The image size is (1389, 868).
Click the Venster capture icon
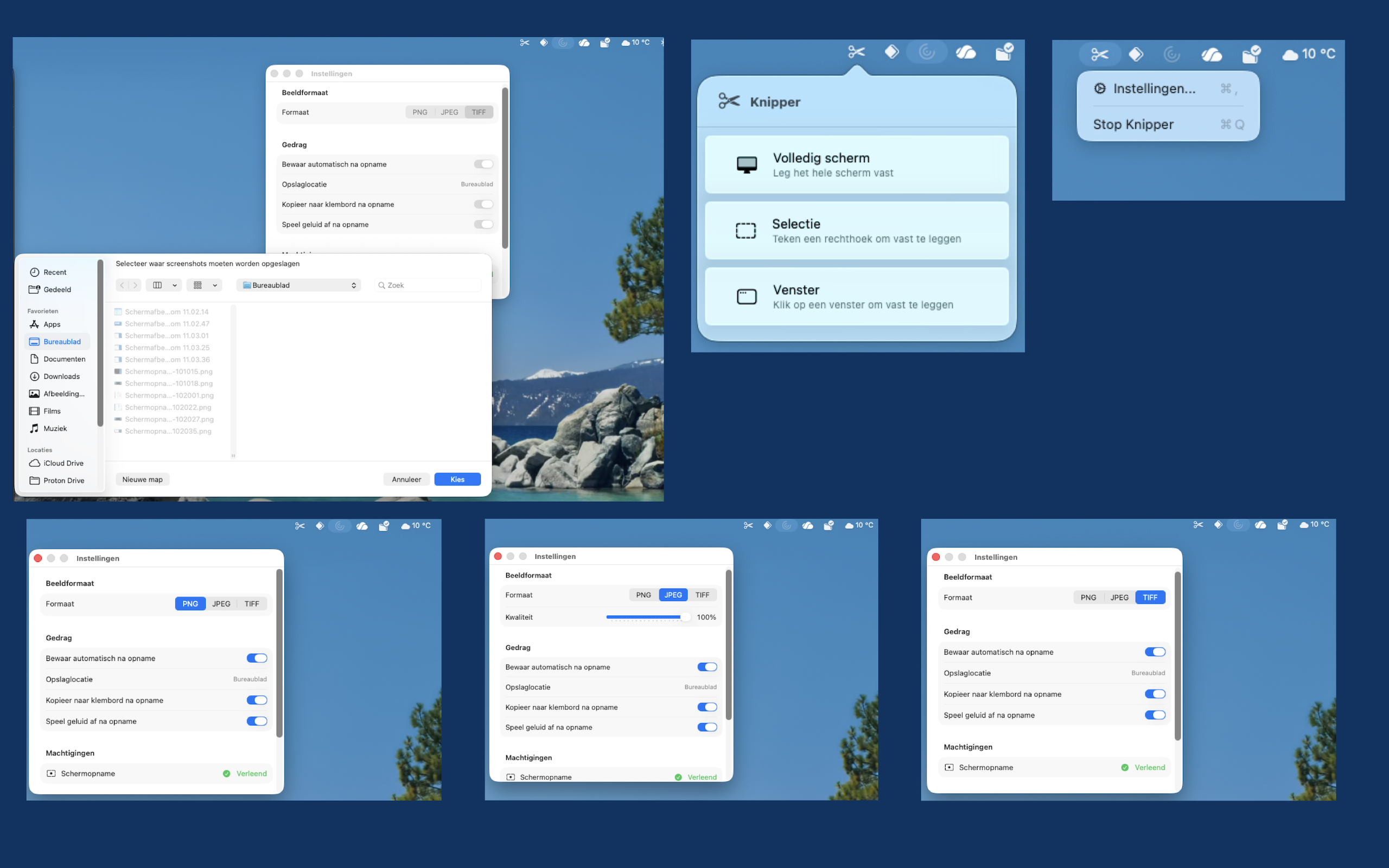tap(745, 296)
